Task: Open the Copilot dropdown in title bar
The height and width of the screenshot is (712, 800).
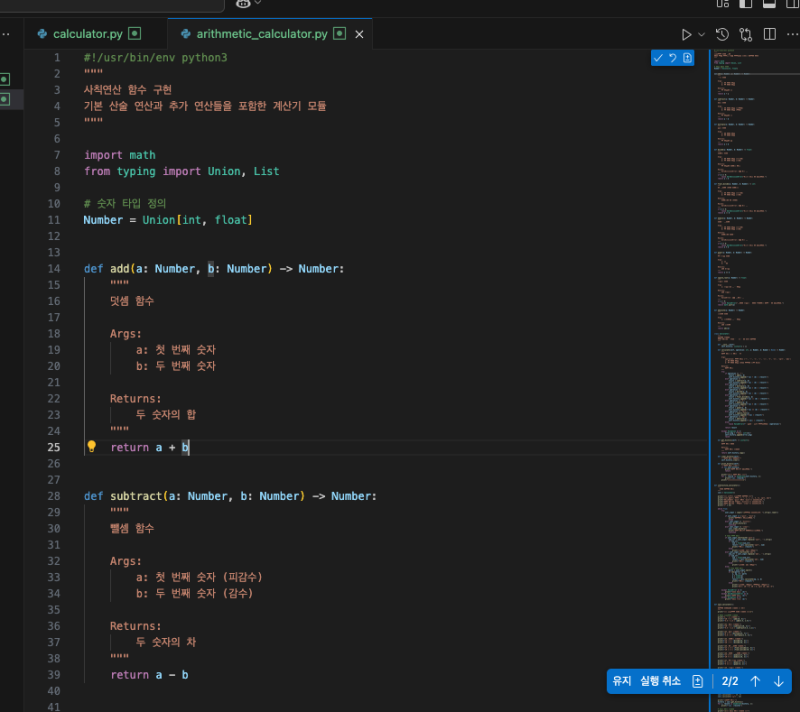Action: (258, 4)
